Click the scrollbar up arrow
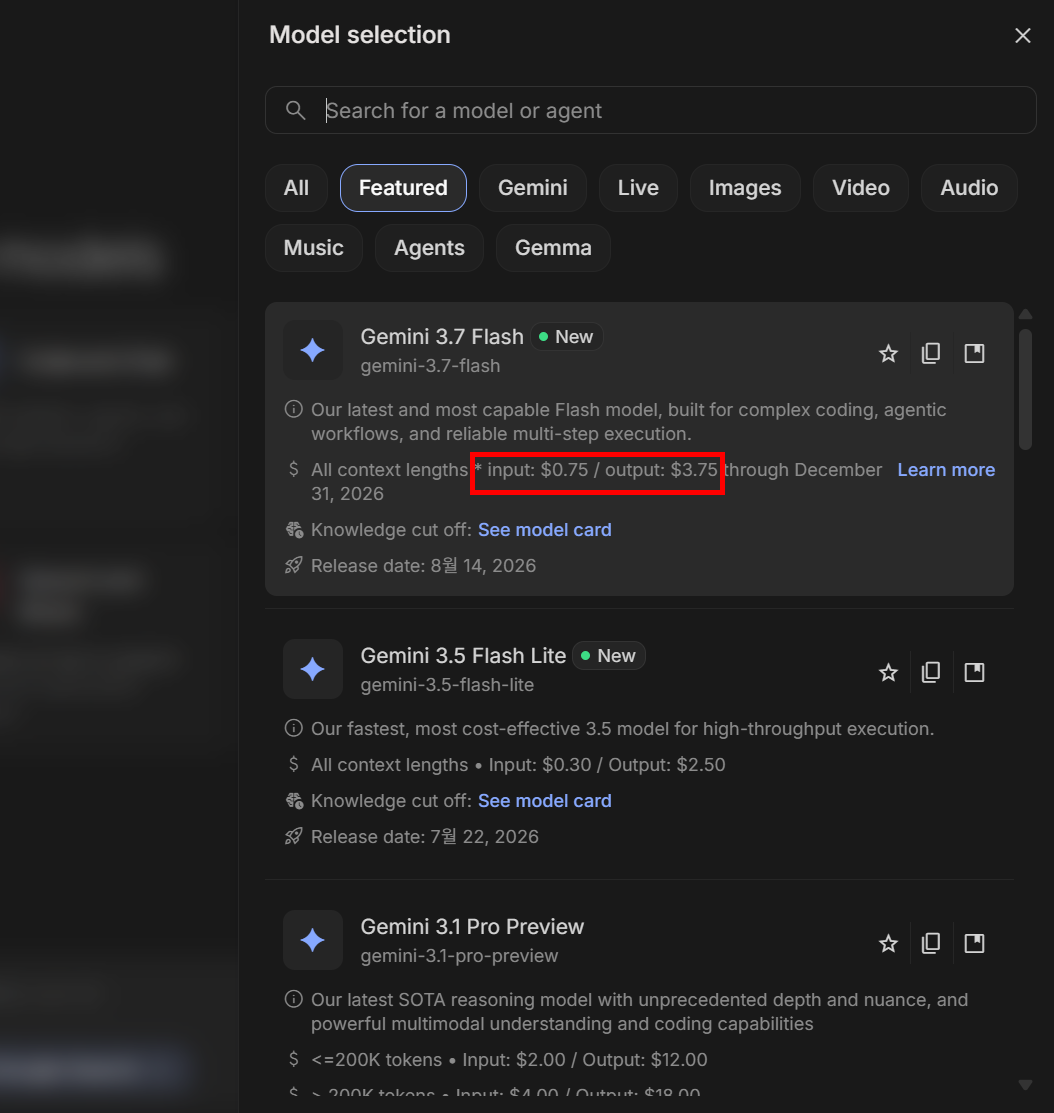The image size is (1054, 1113). click(x=1025, y=314)
